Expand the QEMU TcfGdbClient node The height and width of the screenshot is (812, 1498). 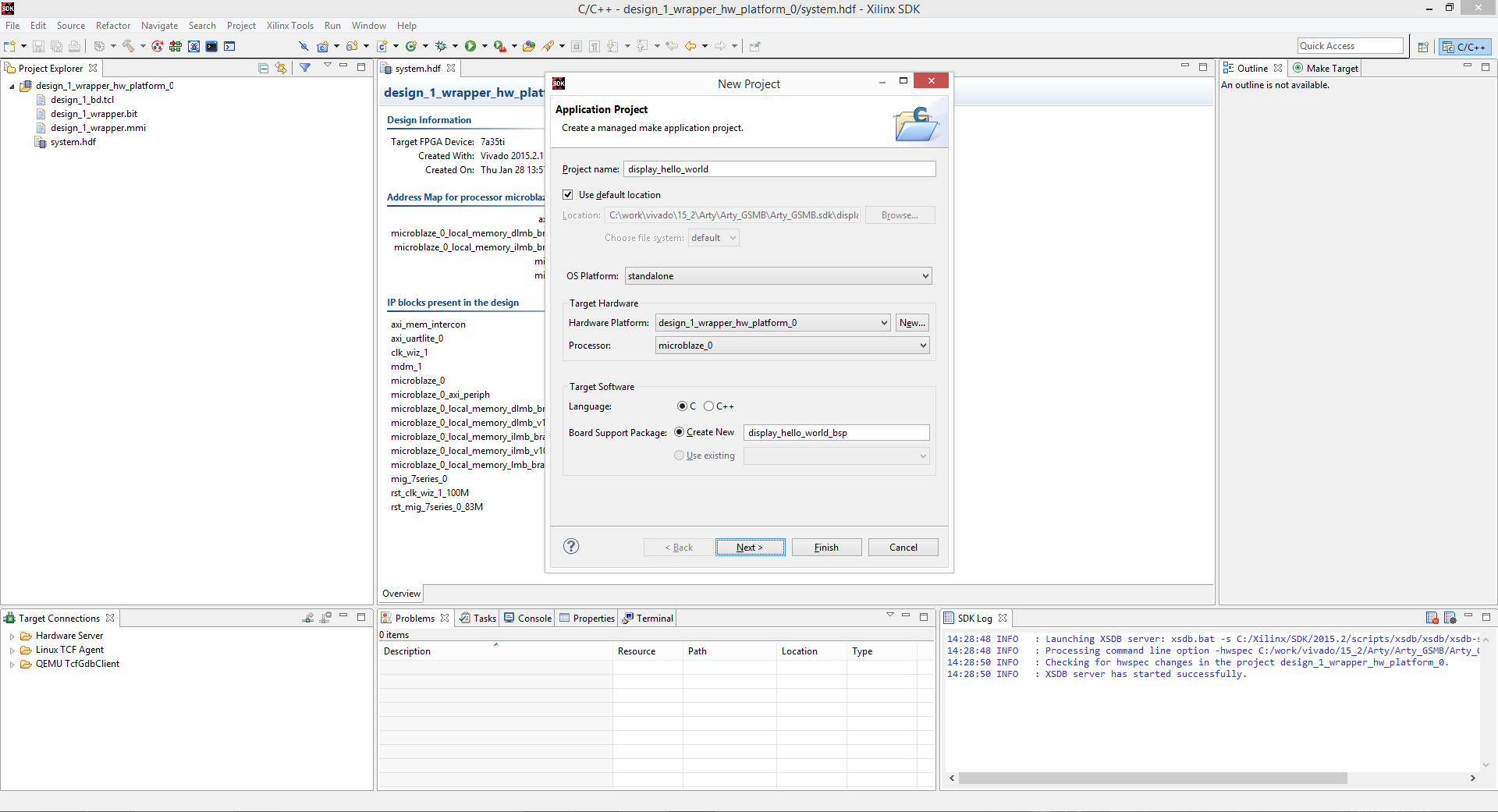pyautogui.click(x=12, y=665)
